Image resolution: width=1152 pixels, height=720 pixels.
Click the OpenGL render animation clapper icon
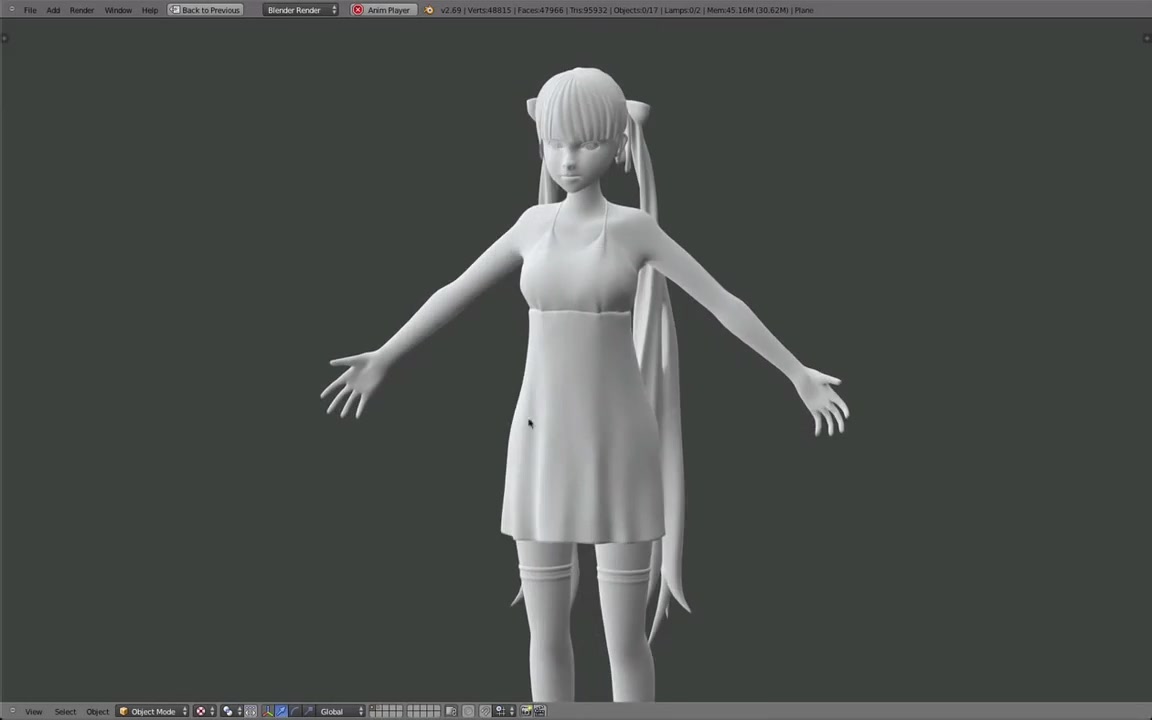pos(540,711)
